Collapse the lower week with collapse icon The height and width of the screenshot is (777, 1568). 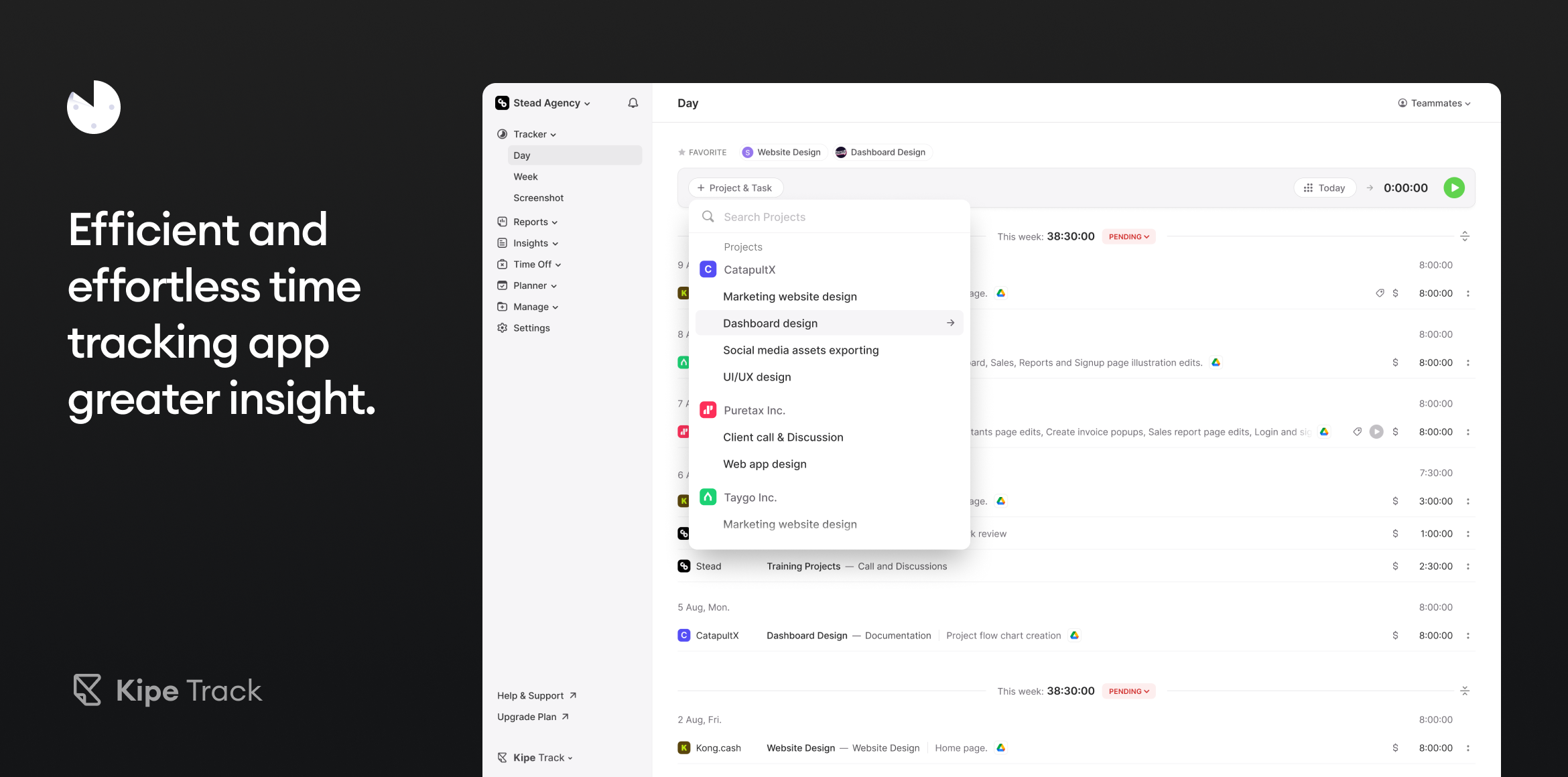pyautogui.click(x=1464, y=691)
